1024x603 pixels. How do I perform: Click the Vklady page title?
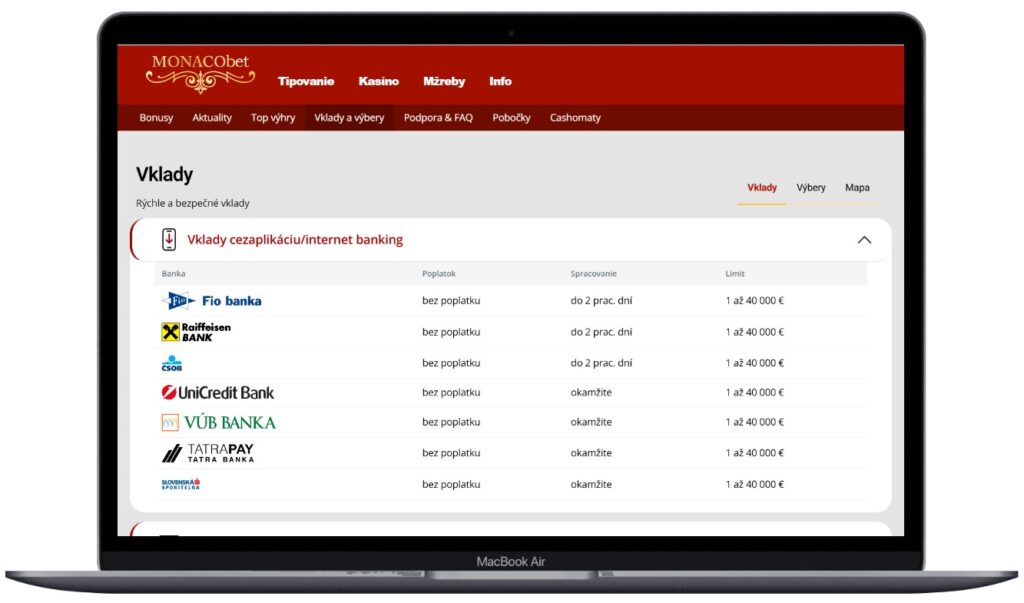point(165,174)
